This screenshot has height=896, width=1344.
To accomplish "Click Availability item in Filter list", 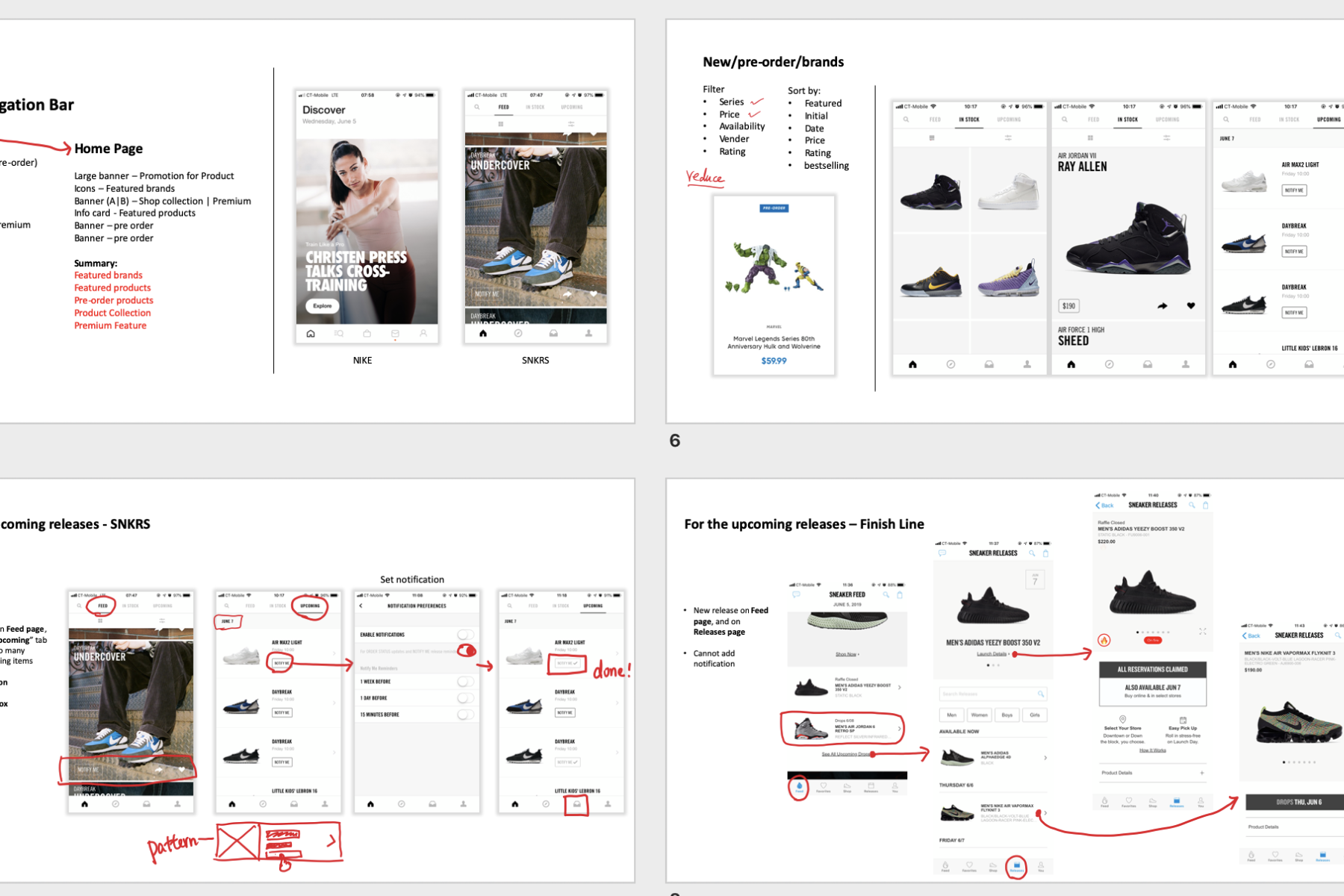I will pyautogui.click(x=742, y=126).
